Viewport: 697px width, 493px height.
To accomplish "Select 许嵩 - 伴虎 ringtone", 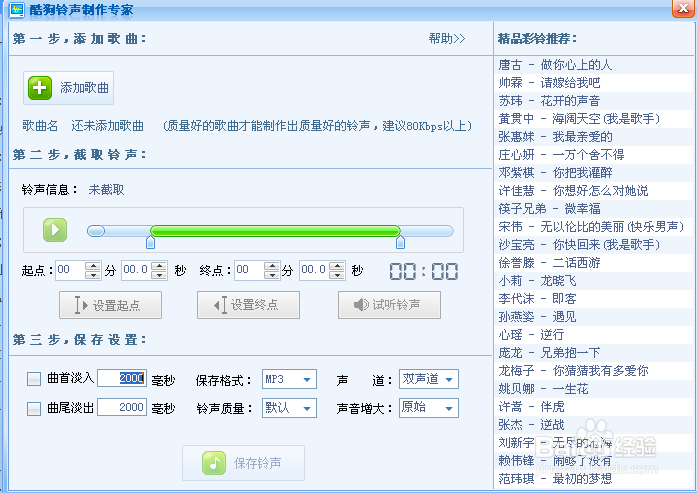I will 594,407.
